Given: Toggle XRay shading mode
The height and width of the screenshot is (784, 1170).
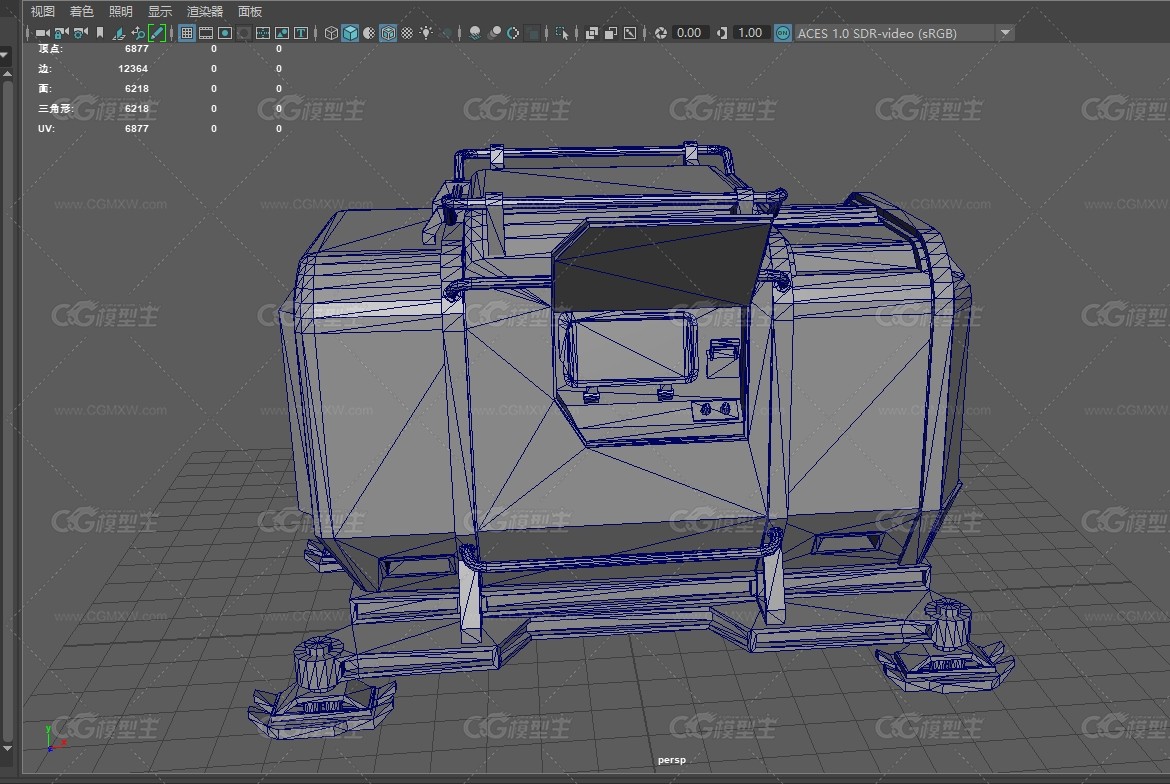Looking at the screenshot, I should (592, 33).
